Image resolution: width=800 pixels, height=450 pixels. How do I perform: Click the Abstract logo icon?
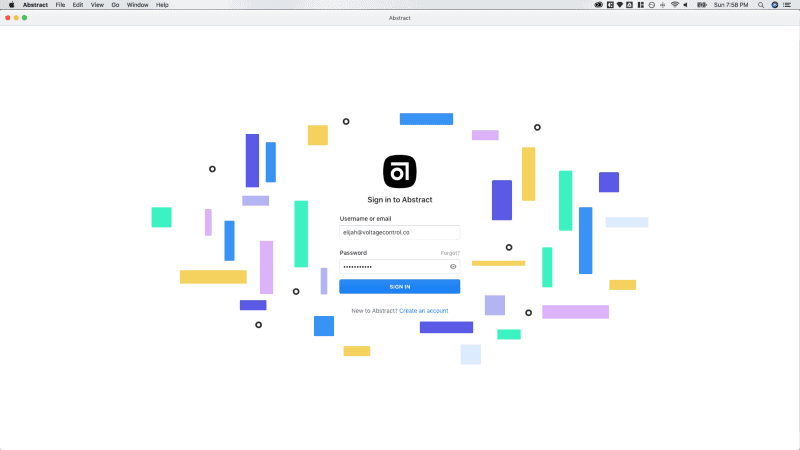click(399, 171)
